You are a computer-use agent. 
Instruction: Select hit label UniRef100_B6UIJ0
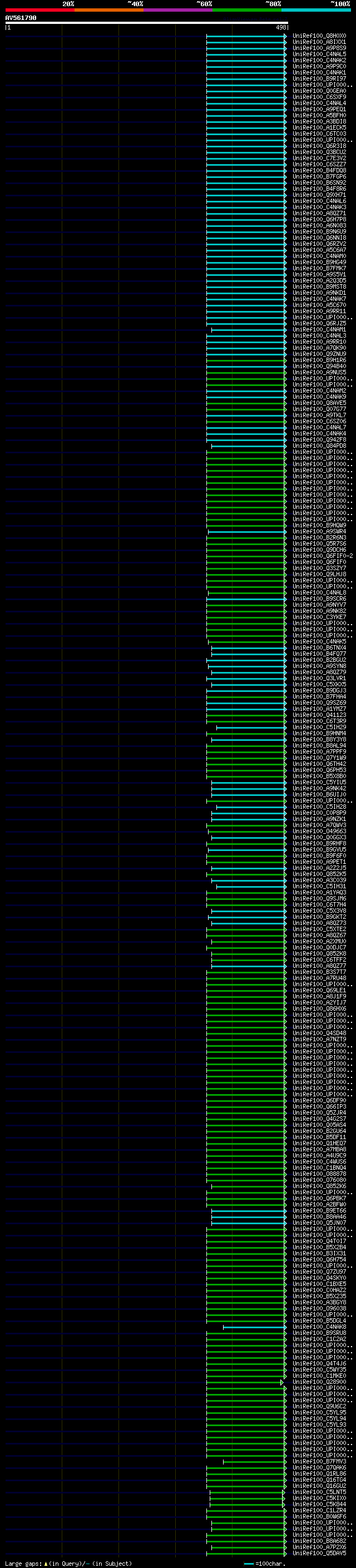pos(319,794)
